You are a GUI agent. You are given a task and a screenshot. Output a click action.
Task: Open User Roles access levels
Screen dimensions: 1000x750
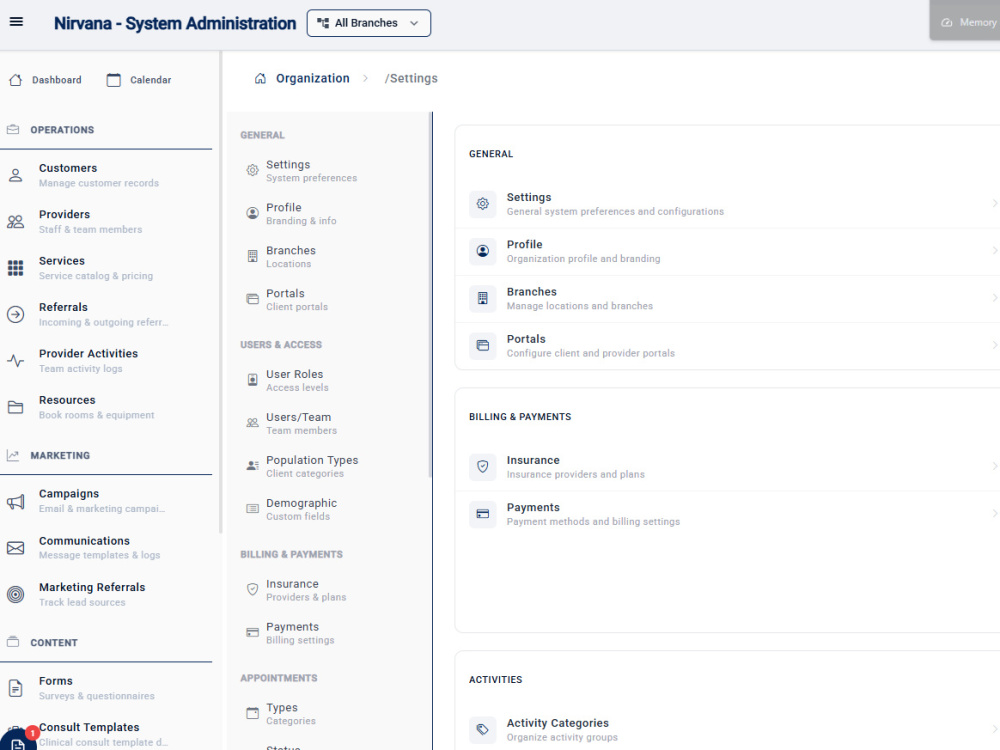329,380
